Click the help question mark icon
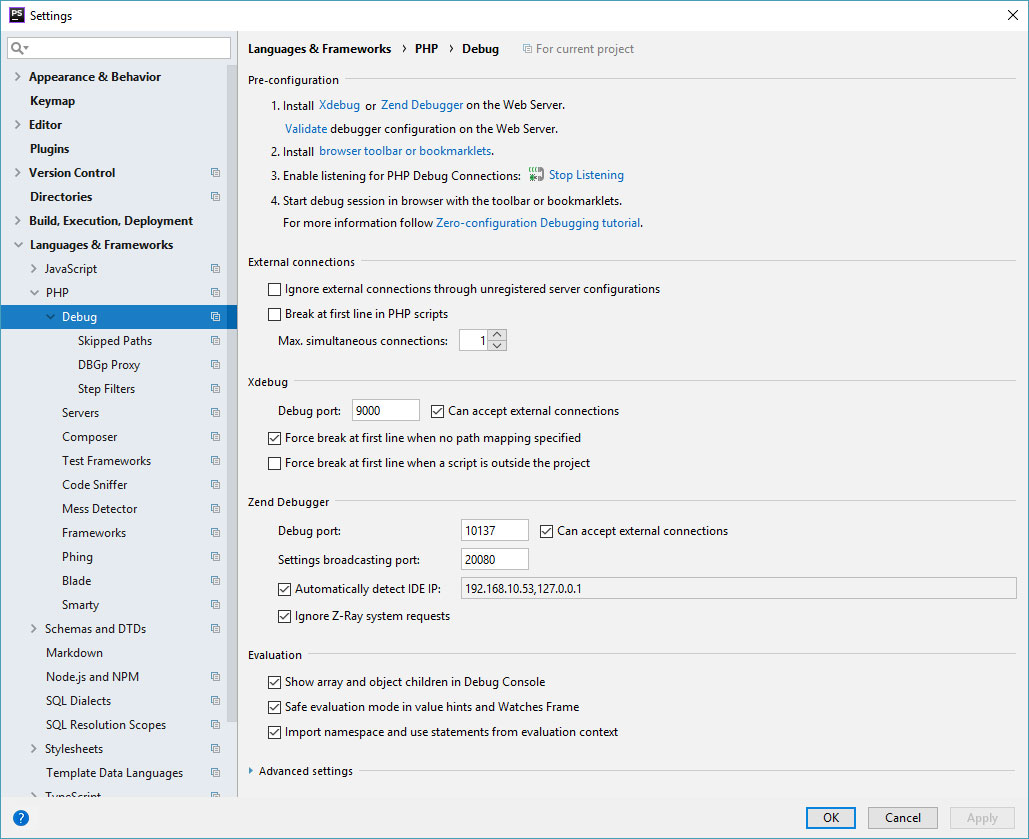The width and height of the screenshot is (1029, 839). [x=21, y=818]
